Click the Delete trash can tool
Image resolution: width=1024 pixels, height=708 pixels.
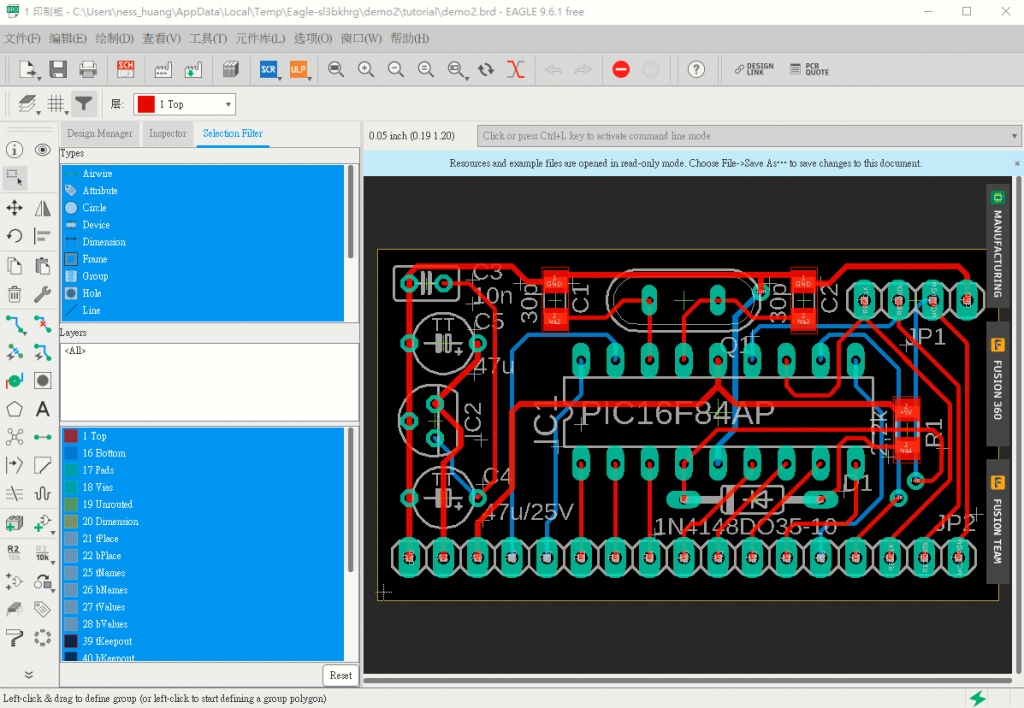[x=15, y=294]
